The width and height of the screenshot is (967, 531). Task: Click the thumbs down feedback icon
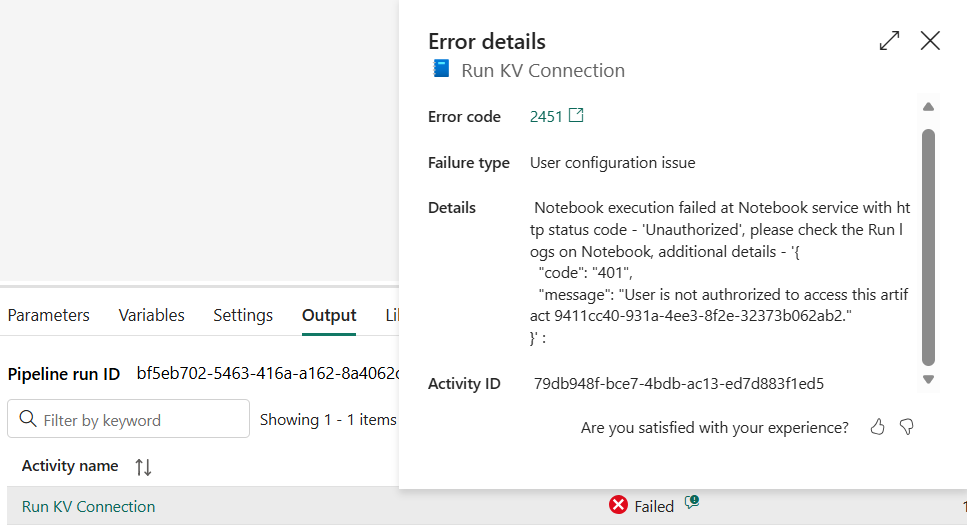[907, 427]
